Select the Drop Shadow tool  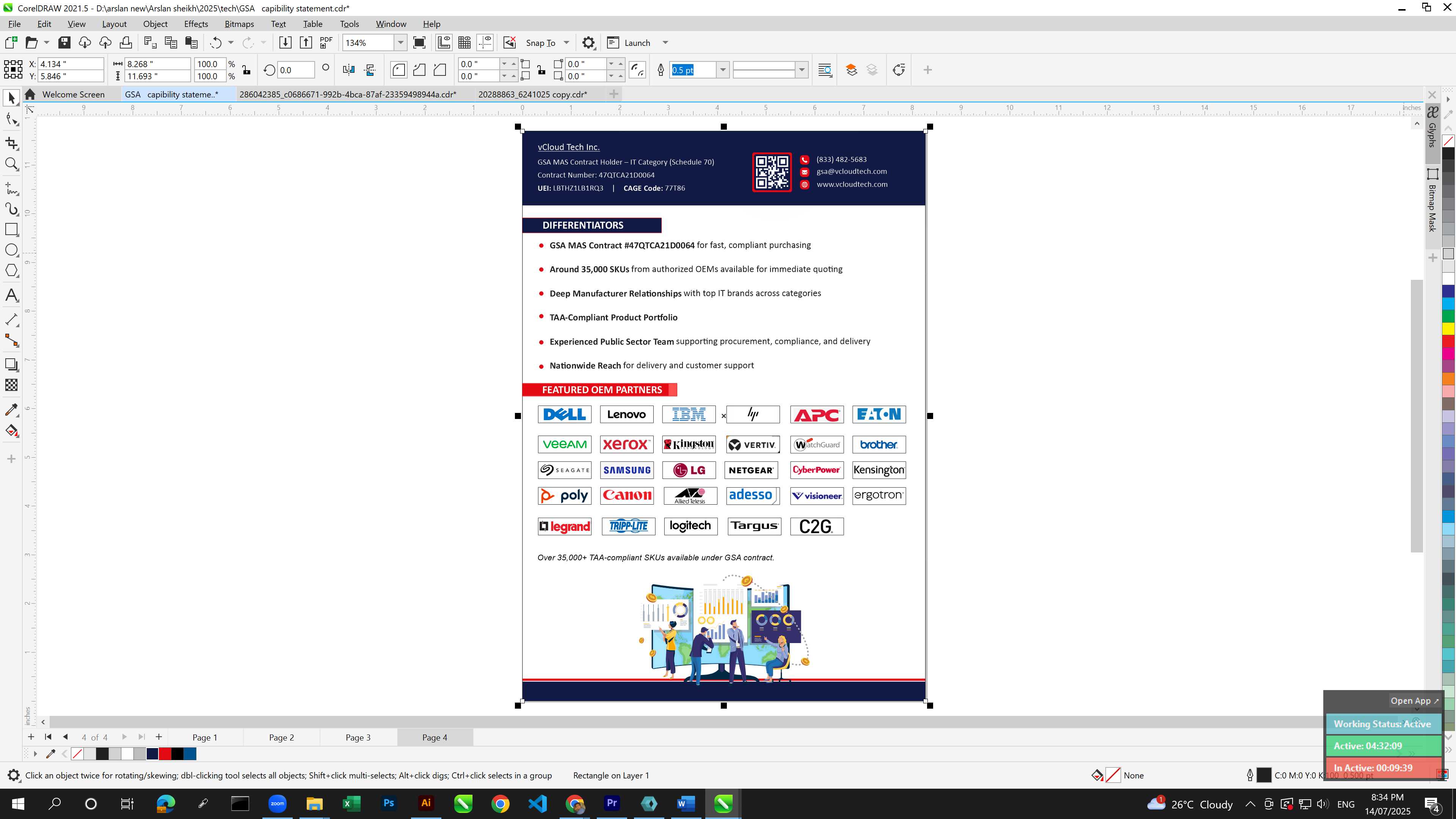pyautogui.click(x=11, y=364)
